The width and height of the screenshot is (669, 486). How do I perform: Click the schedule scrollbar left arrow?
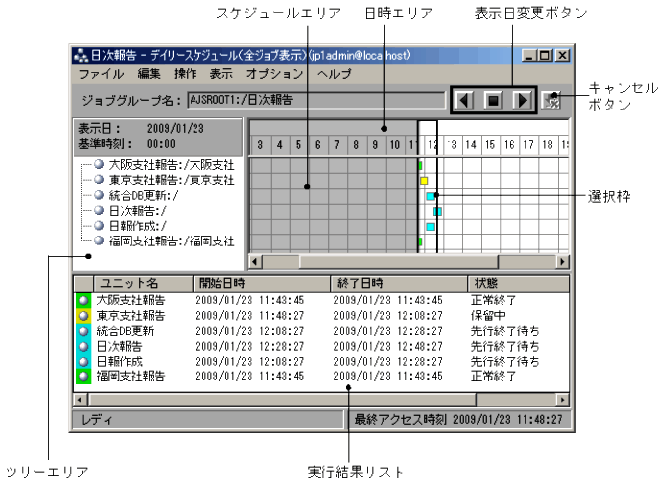click(255, 261)
